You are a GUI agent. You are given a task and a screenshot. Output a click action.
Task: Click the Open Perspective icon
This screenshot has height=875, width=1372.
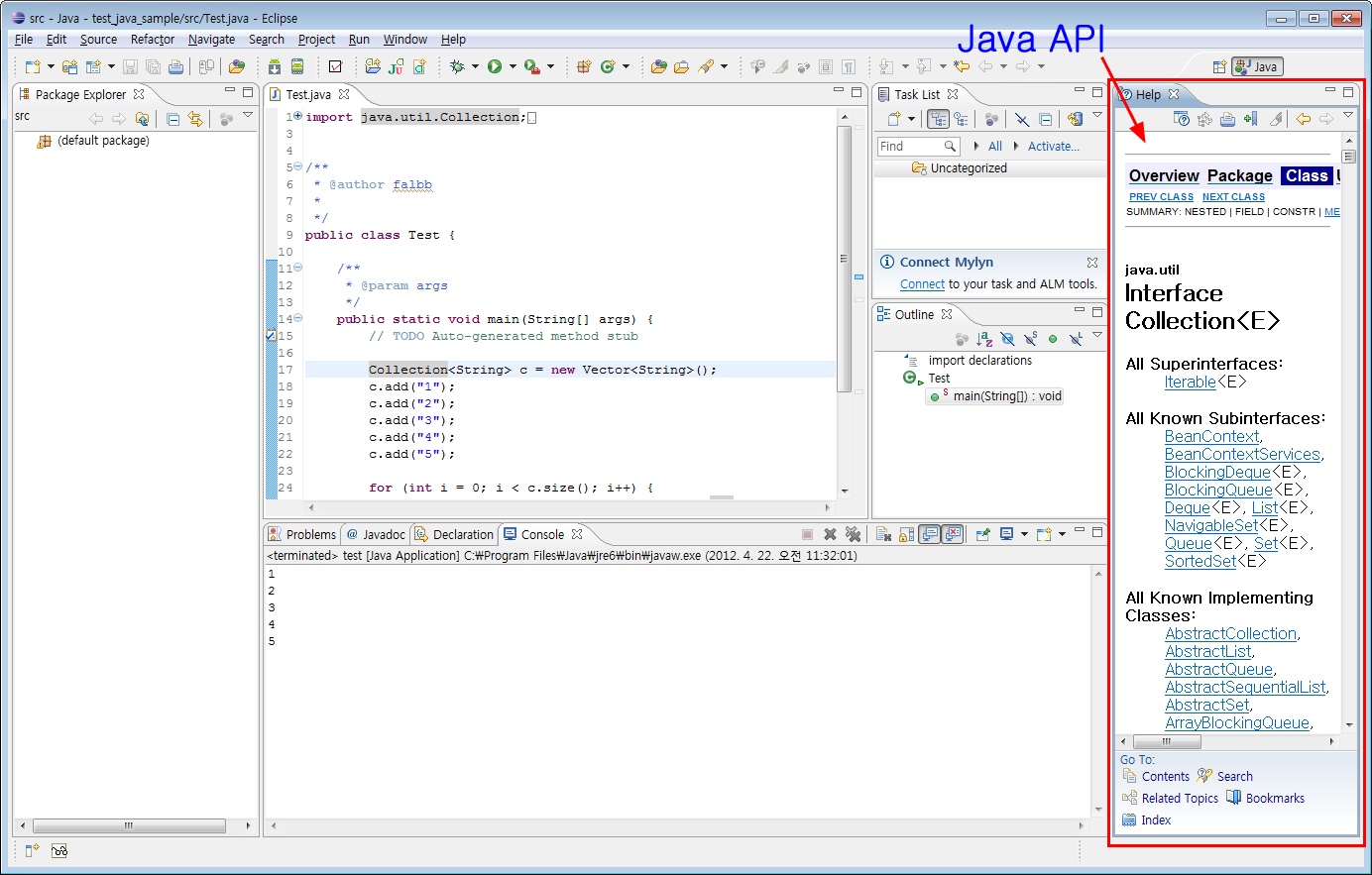[x=1219, y=66]
